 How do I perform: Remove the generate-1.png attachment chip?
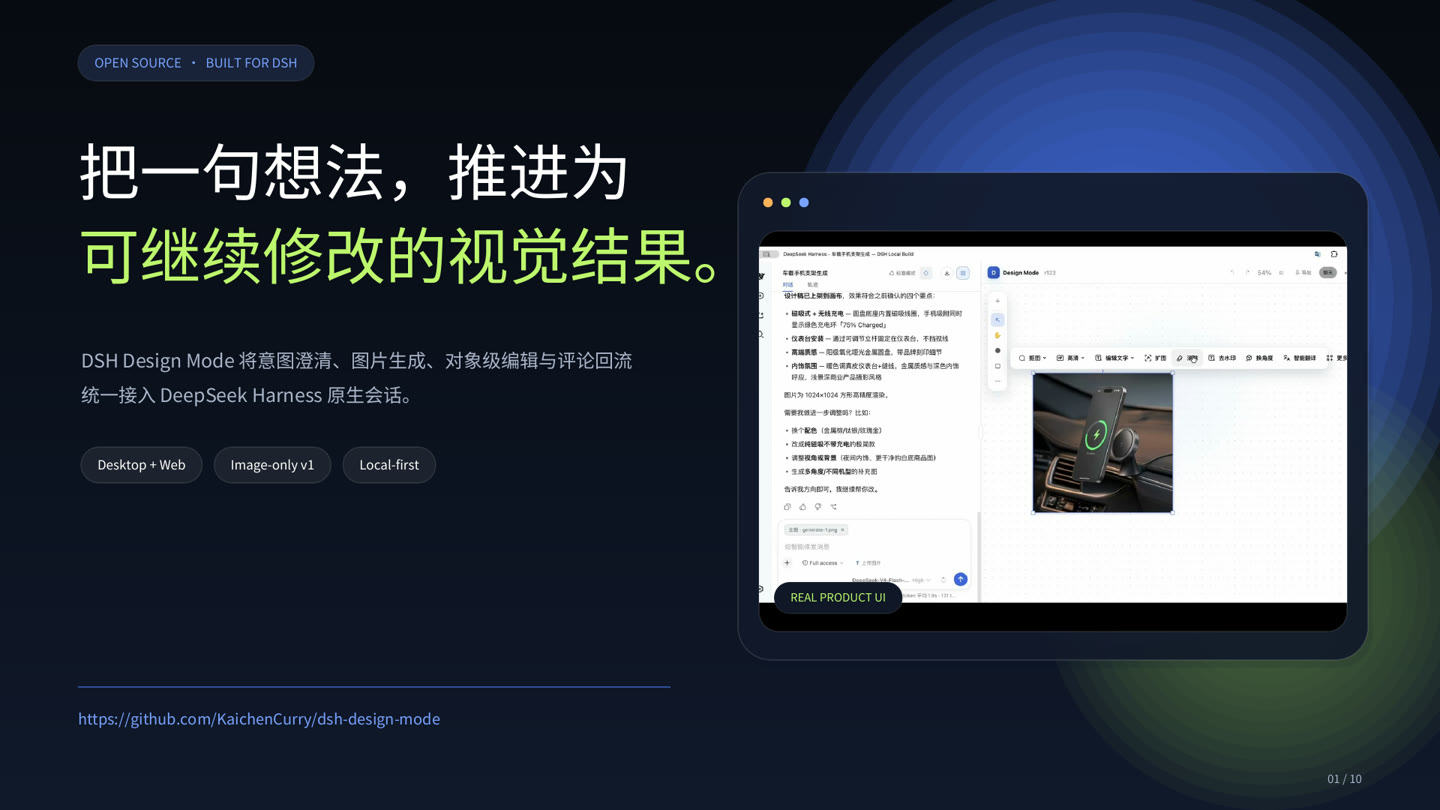point(843,530)
